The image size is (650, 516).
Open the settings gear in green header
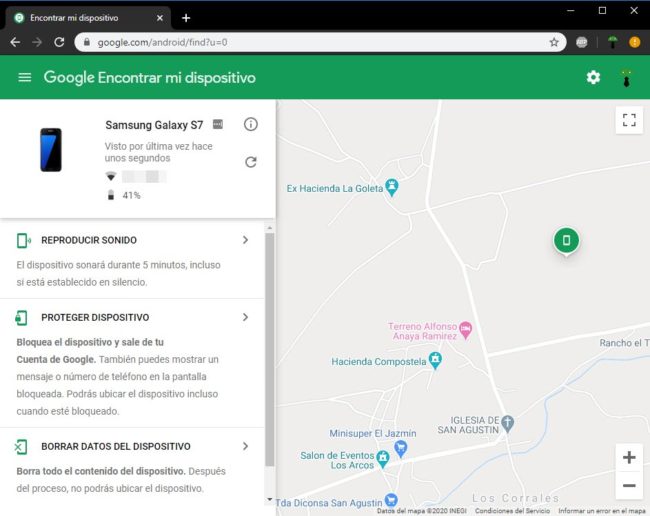click(x=593, y=78)
